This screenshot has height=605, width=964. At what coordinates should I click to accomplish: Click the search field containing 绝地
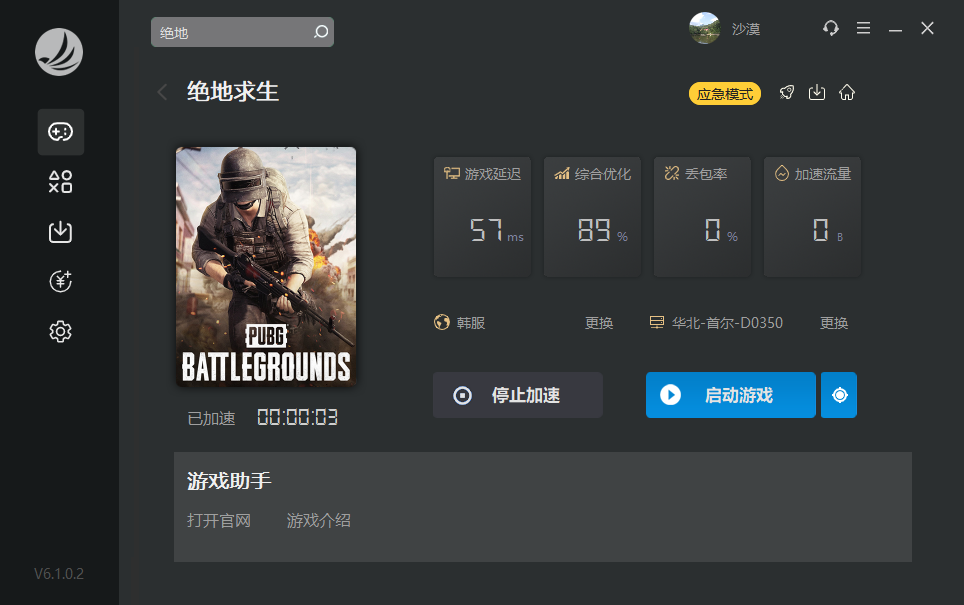point(242,32)
